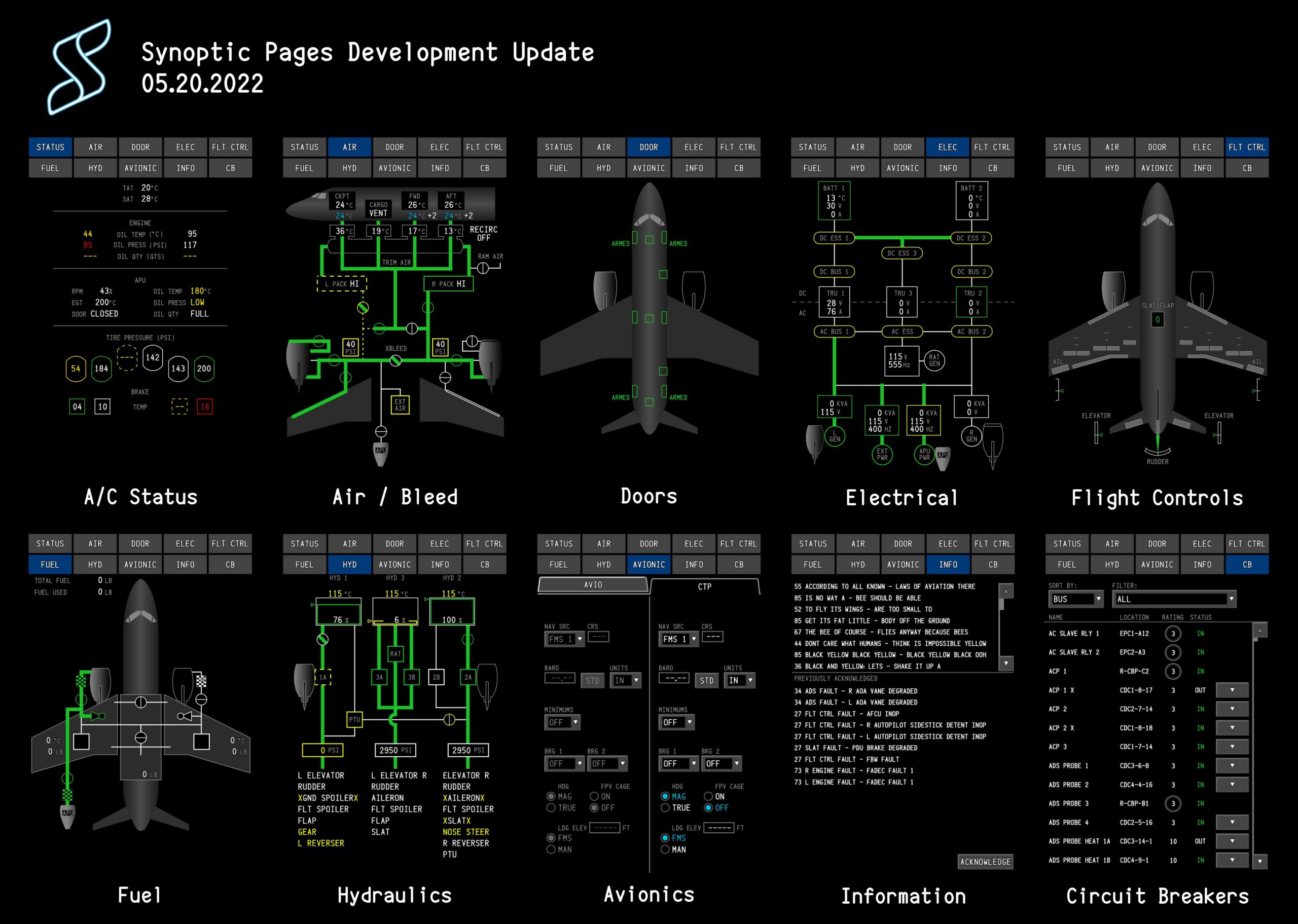This screenshot has height=924, width=1298.
Task: Click the blue highlighted HYD tab
Action: (349, 565)
